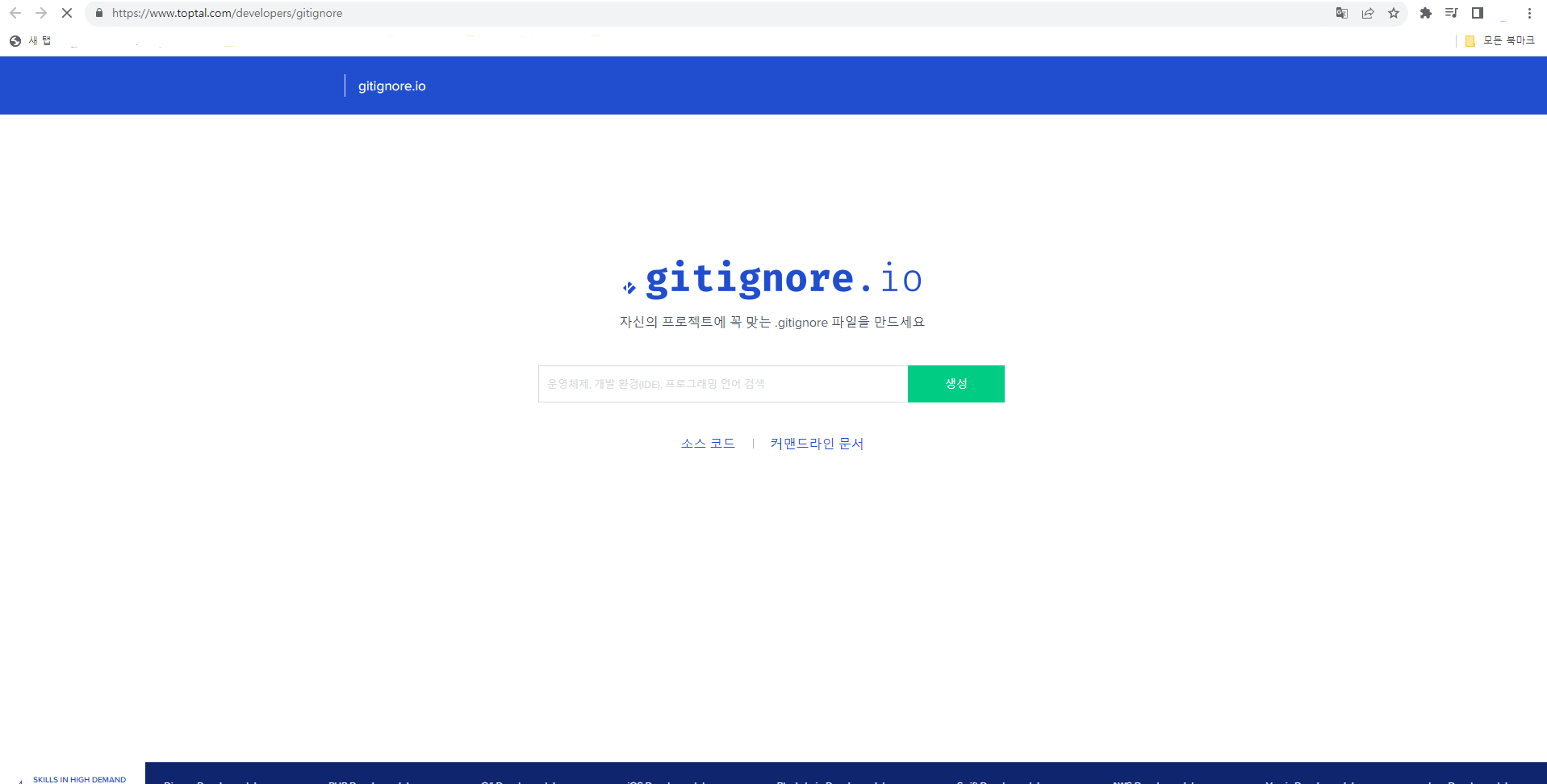Go forward to the next page
This screenshot has height=784, width=1547.
(x=40, y=13)
